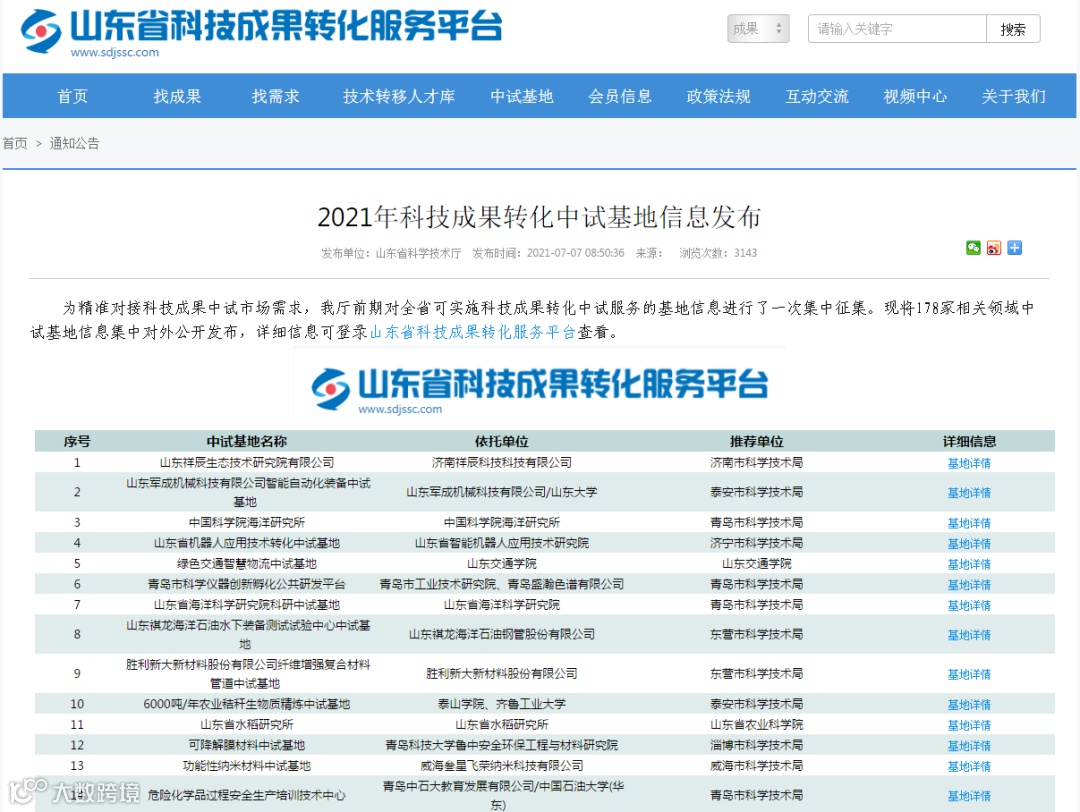
Task: Click 通知公告 in the breadcrumb
Action: tap(74, 143)
